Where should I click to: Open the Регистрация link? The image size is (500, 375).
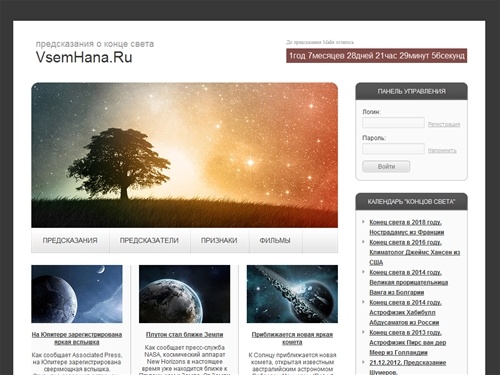[x=444, y=124]
